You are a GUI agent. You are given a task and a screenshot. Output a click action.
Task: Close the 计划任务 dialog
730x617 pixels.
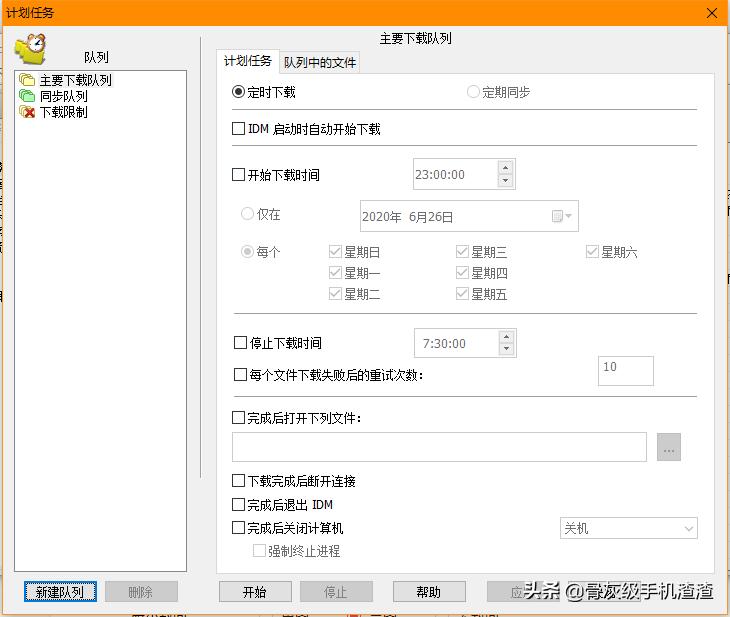point(712,13)
